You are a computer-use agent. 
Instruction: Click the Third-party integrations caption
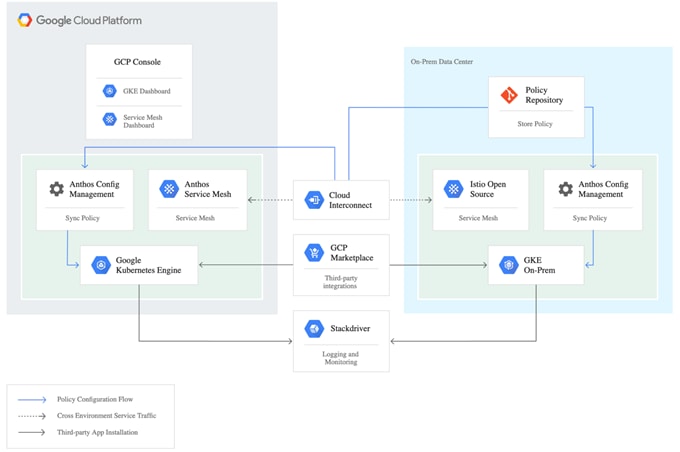coord(340,282)
